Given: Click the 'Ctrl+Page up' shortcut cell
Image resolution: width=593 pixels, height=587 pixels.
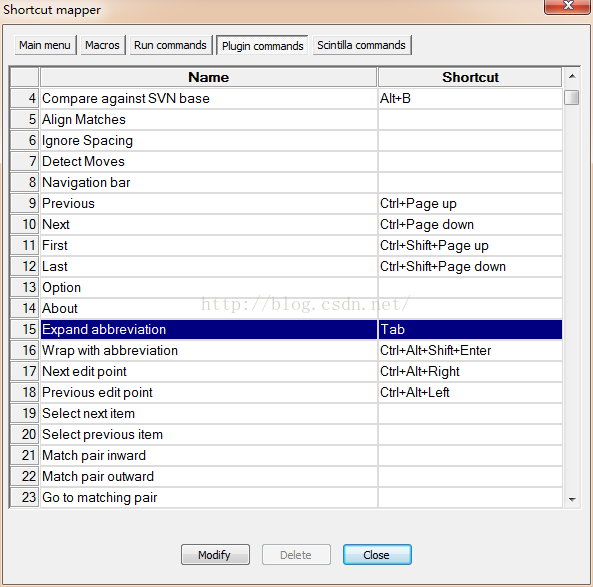Looking at the screenshot, I should [x=470, y=203].
